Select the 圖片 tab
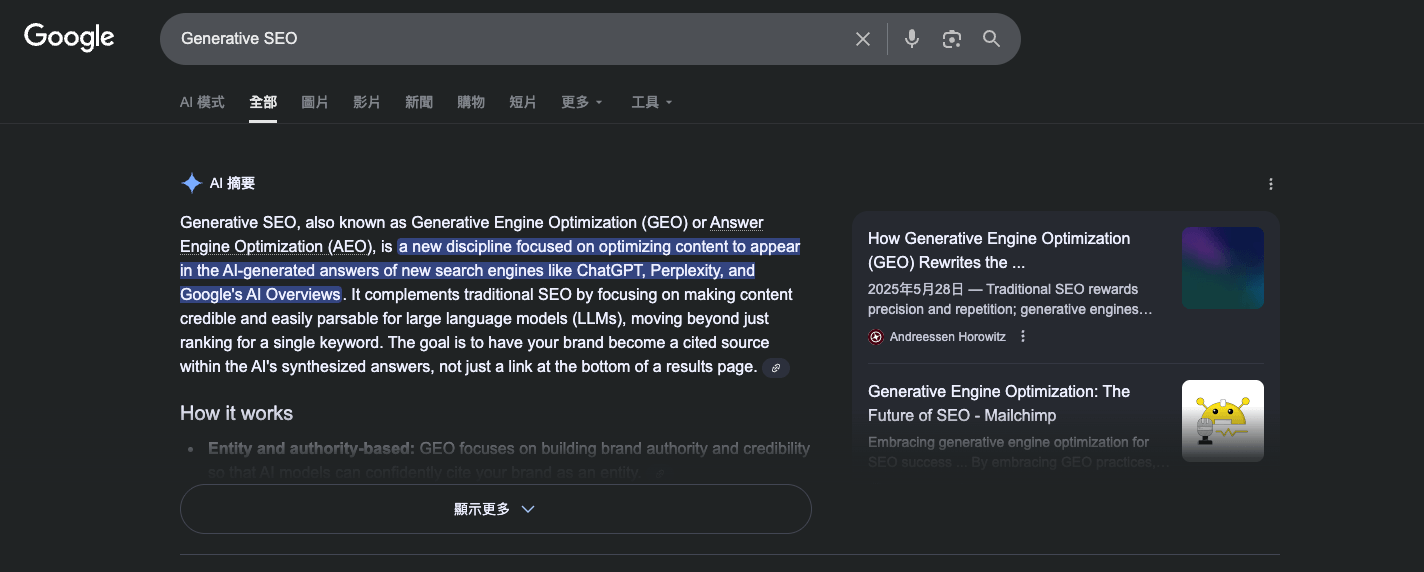Image resolution: width=1424 pixels, height=572 pixels. 315,102
